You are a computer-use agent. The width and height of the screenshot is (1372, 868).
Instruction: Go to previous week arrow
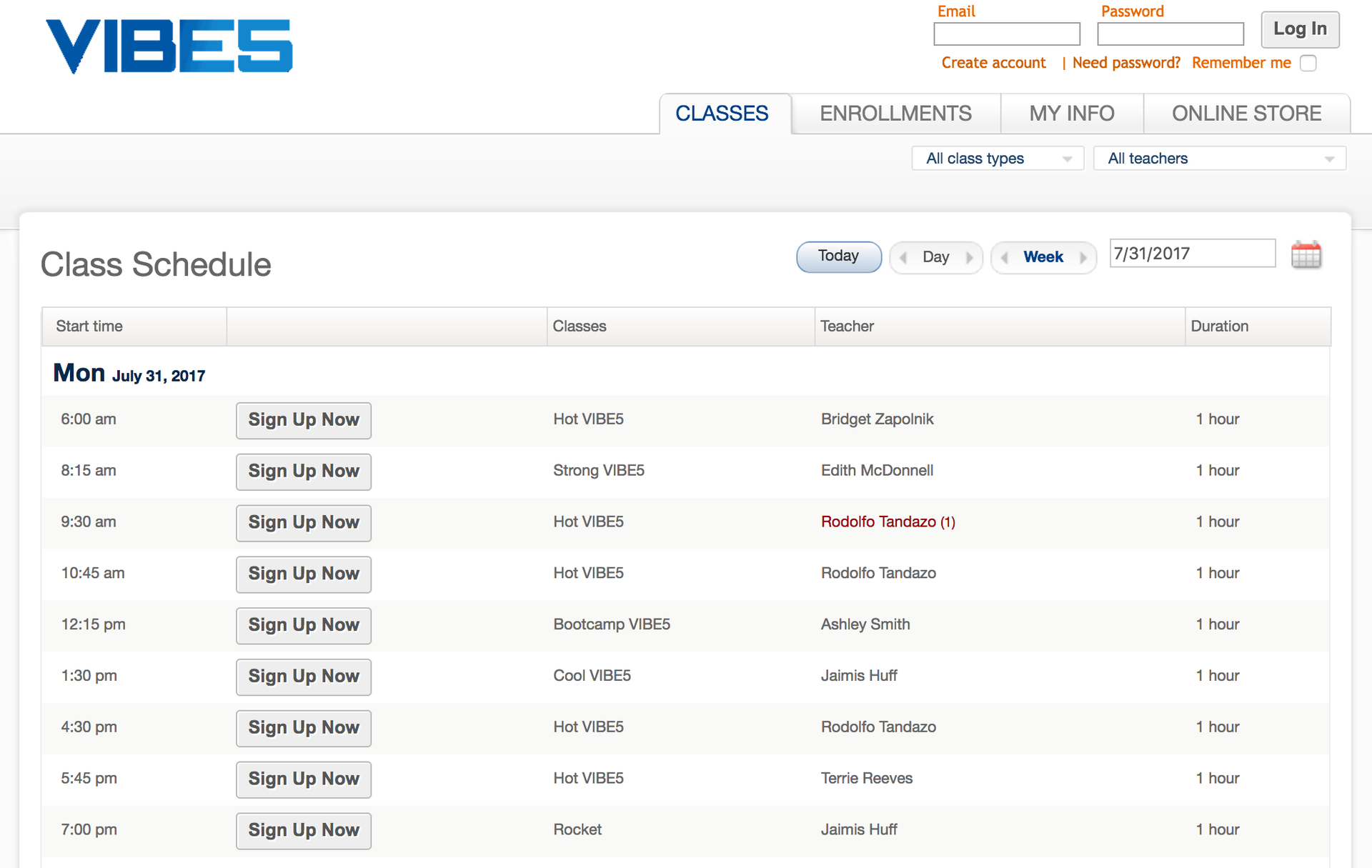click(x=1005, y=257)
